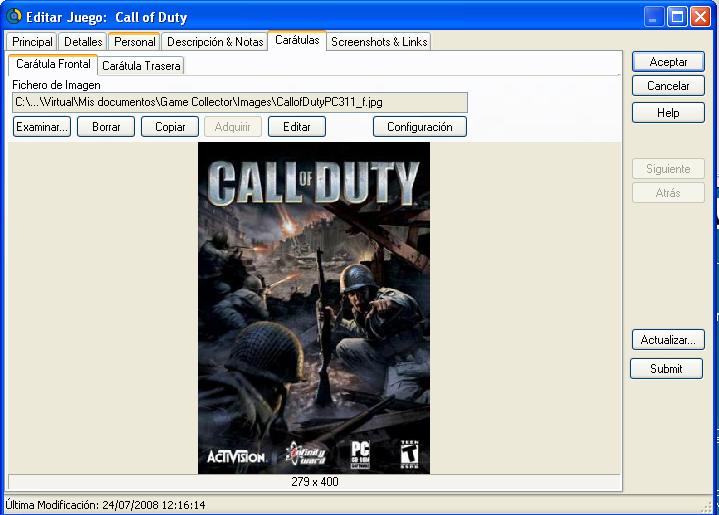The image size is (719, 515).
Task: Click the application icon in title bar
Action: pyautogui.click(x=14, y=17)
